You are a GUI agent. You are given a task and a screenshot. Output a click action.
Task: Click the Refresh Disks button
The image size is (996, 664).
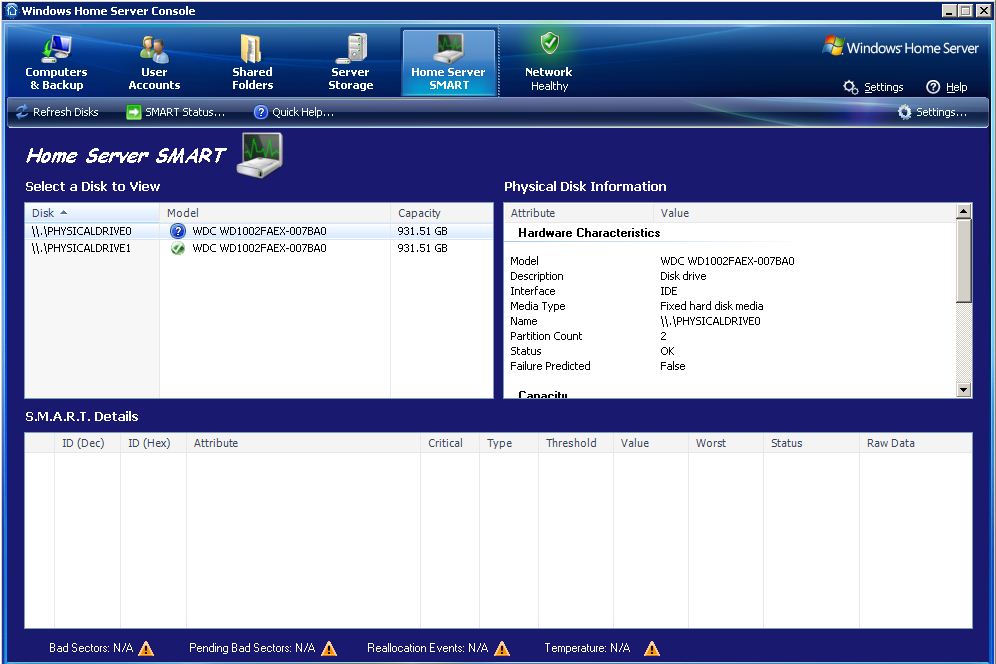57,112
